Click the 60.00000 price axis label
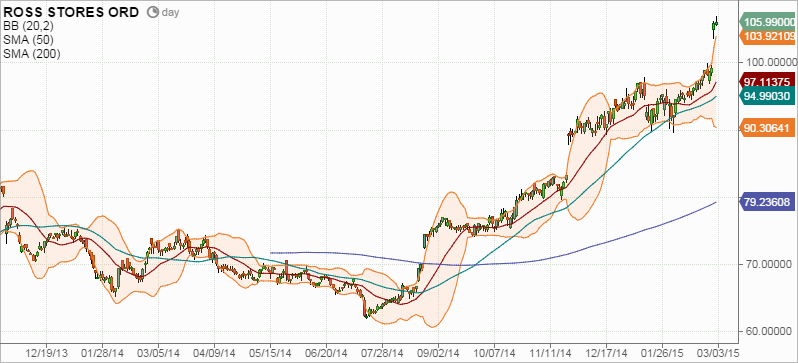This screenshot has width=798, height=363. (769, 331)
